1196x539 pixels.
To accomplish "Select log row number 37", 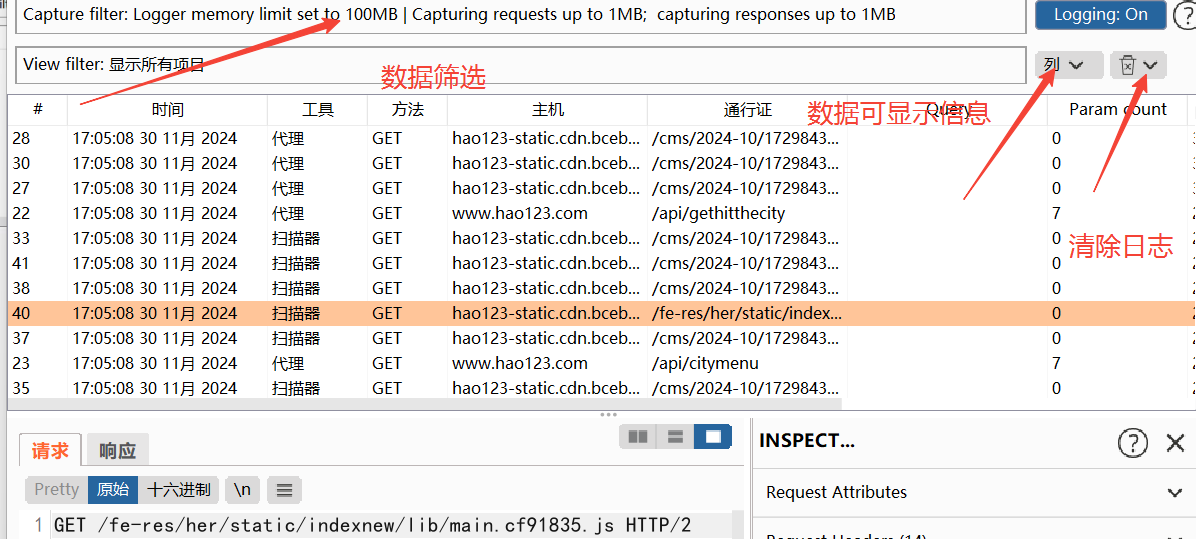I will click(601, 338).
